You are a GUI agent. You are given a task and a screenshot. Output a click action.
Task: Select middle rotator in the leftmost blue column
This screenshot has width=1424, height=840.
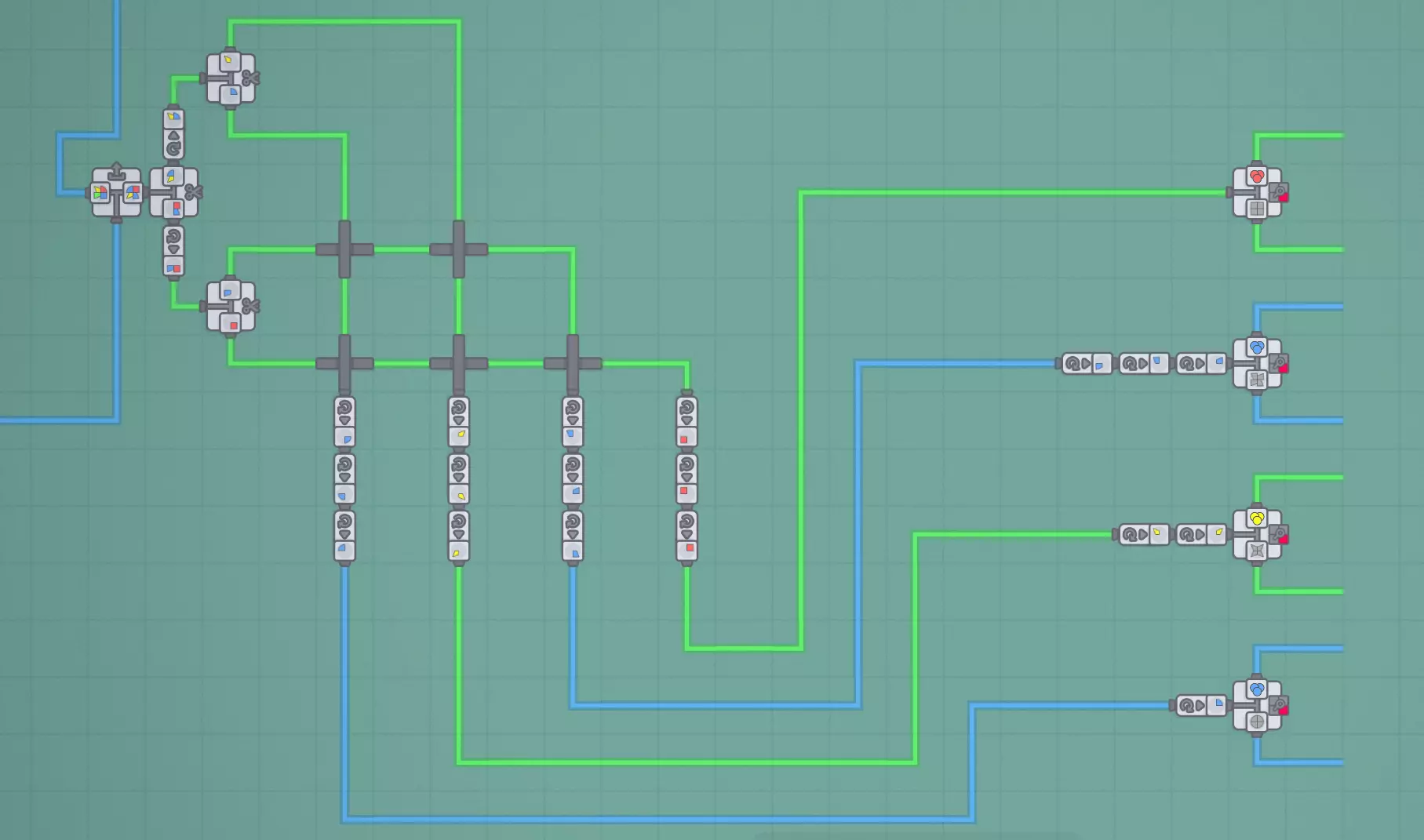pos(344,478)
